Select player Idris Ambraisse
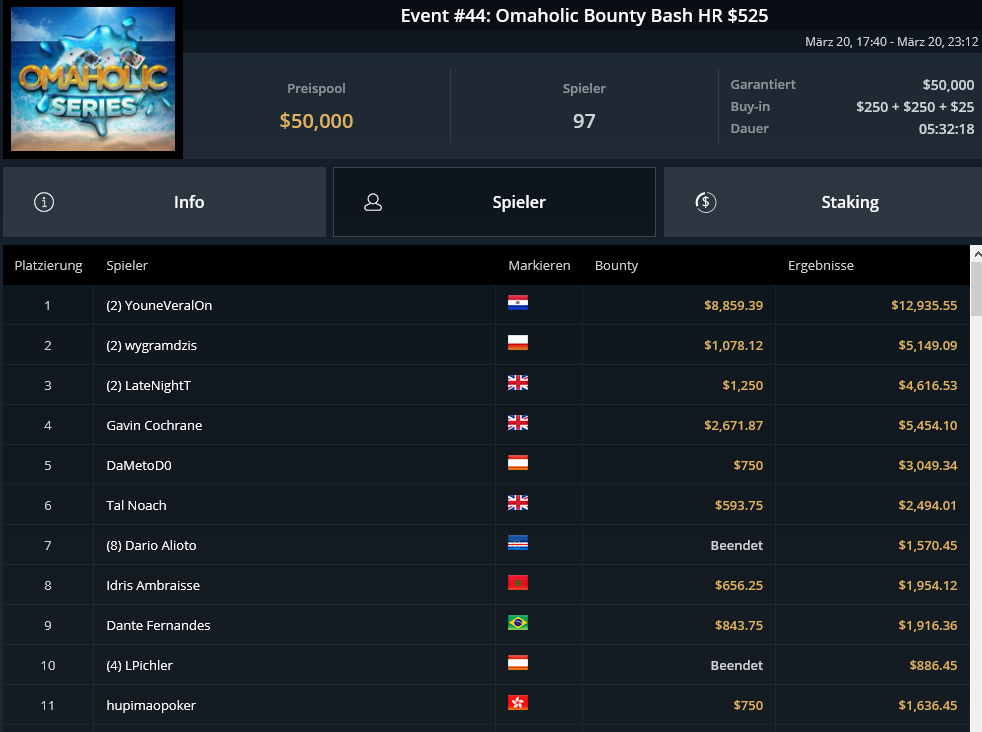982x732 pixels. tap(153, 585)
